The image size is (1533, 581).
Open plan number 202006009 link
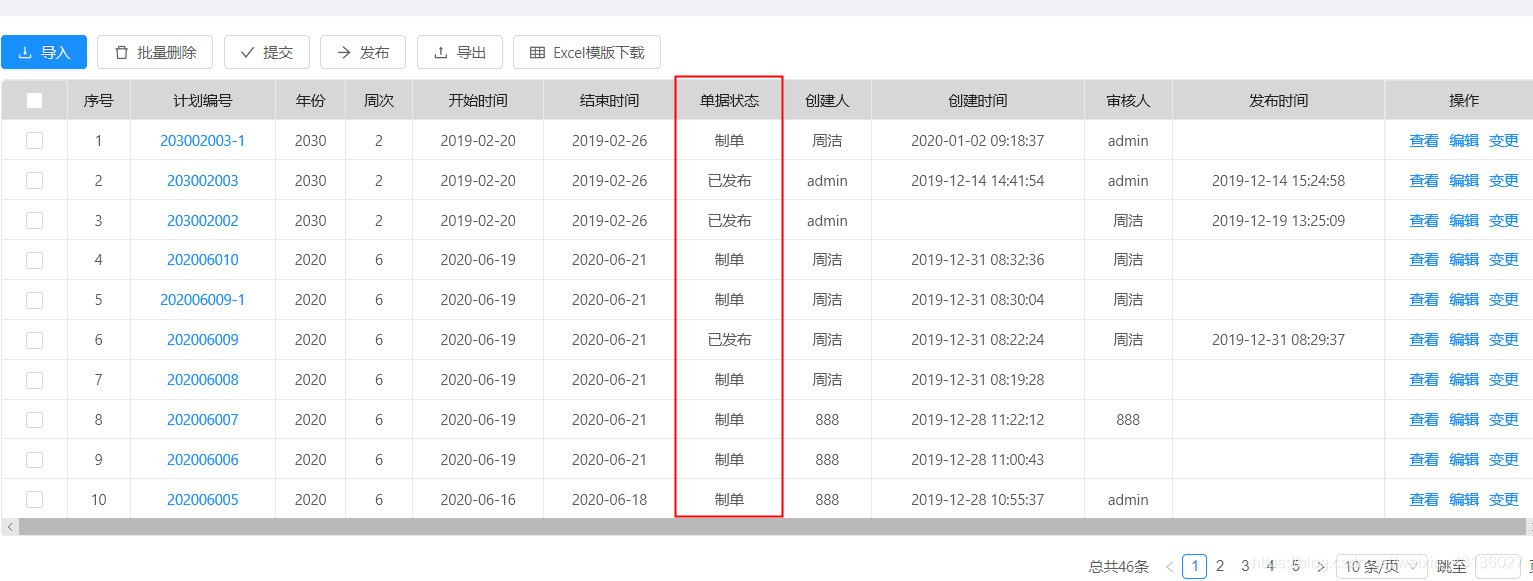(203, 340)
